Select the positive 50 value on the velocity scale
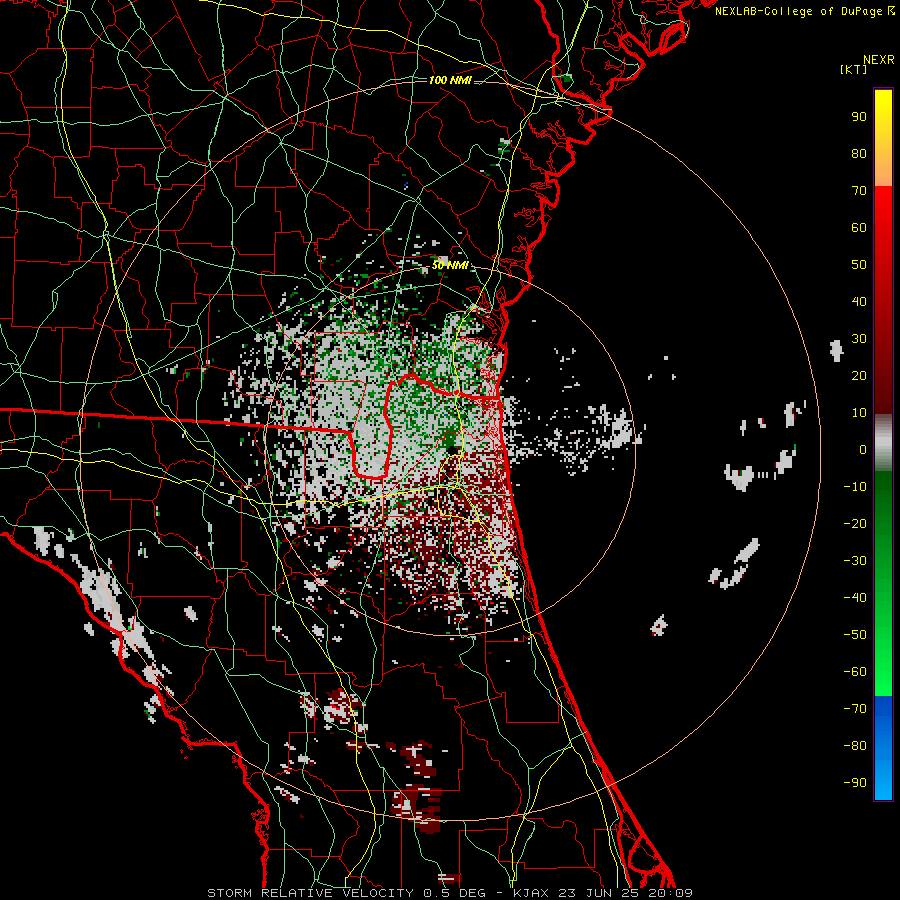Image resolution: width=900 pixels, height=900 pixels. point(859,265)
